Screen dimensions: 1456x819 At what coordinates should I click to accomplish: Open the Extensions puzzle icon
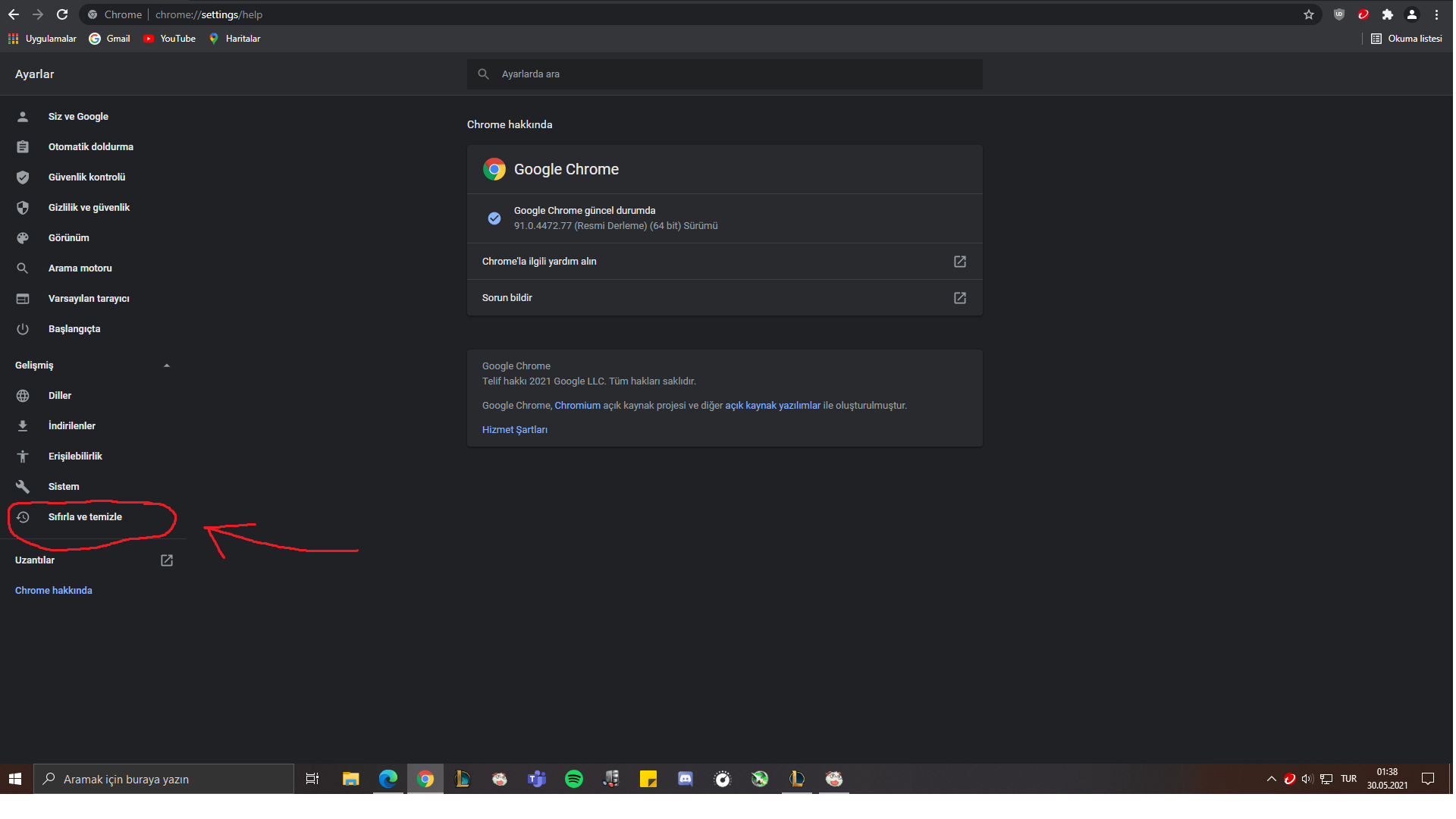[1387, 14]
